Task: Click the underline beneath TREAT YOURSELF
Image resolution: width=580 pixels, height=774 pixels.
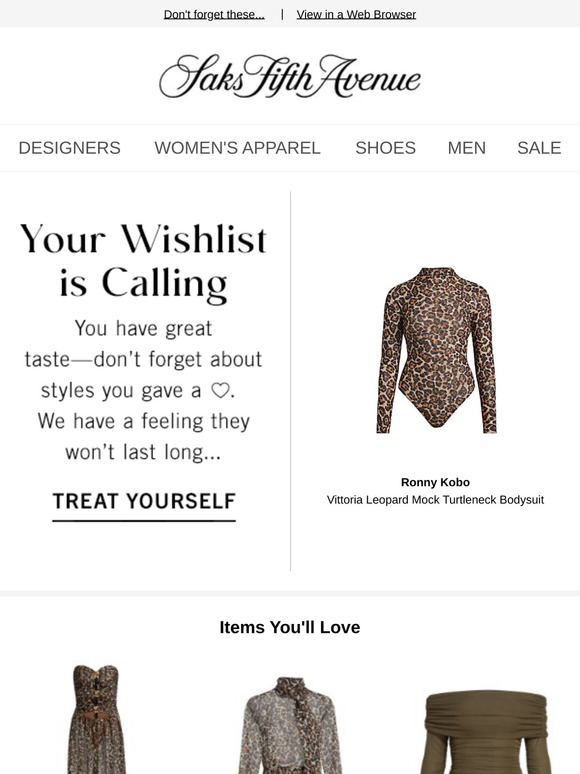Action: click(x=144, y=520)
